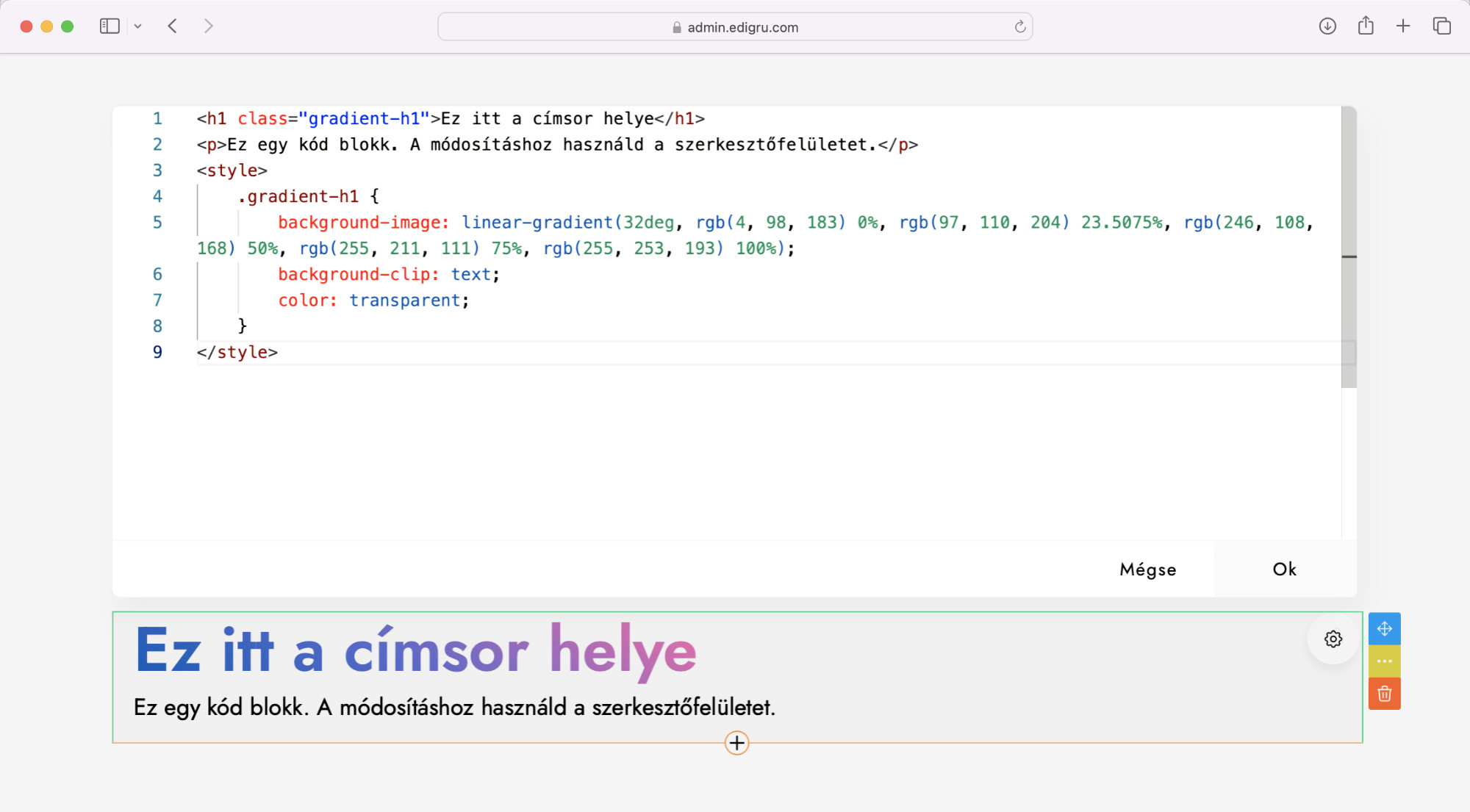This screenshot has height=812, width=1470.
Task: Delete the block using the orange trash icon
Action: (1385, 693)
